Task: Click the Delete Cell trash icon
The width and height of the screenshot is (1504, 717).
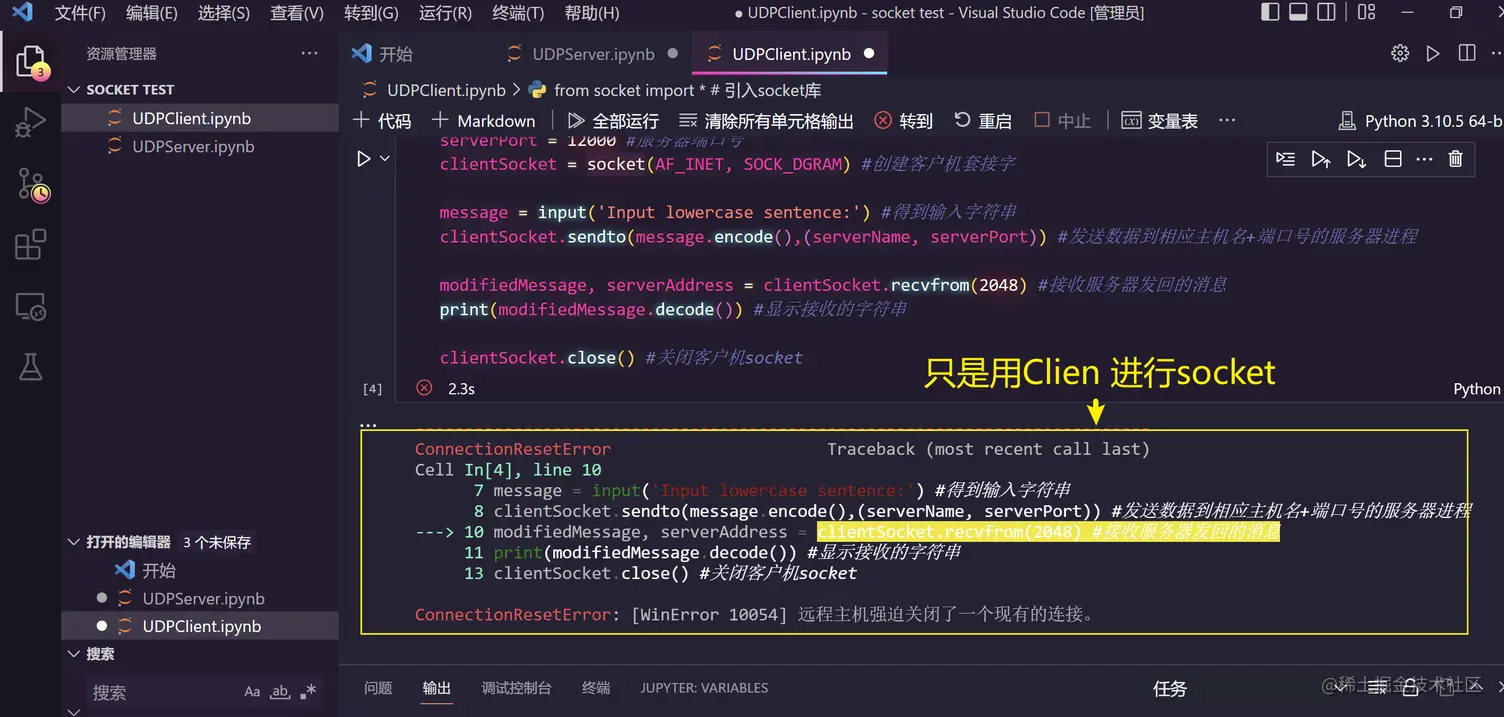Action: coord(1455,159)
